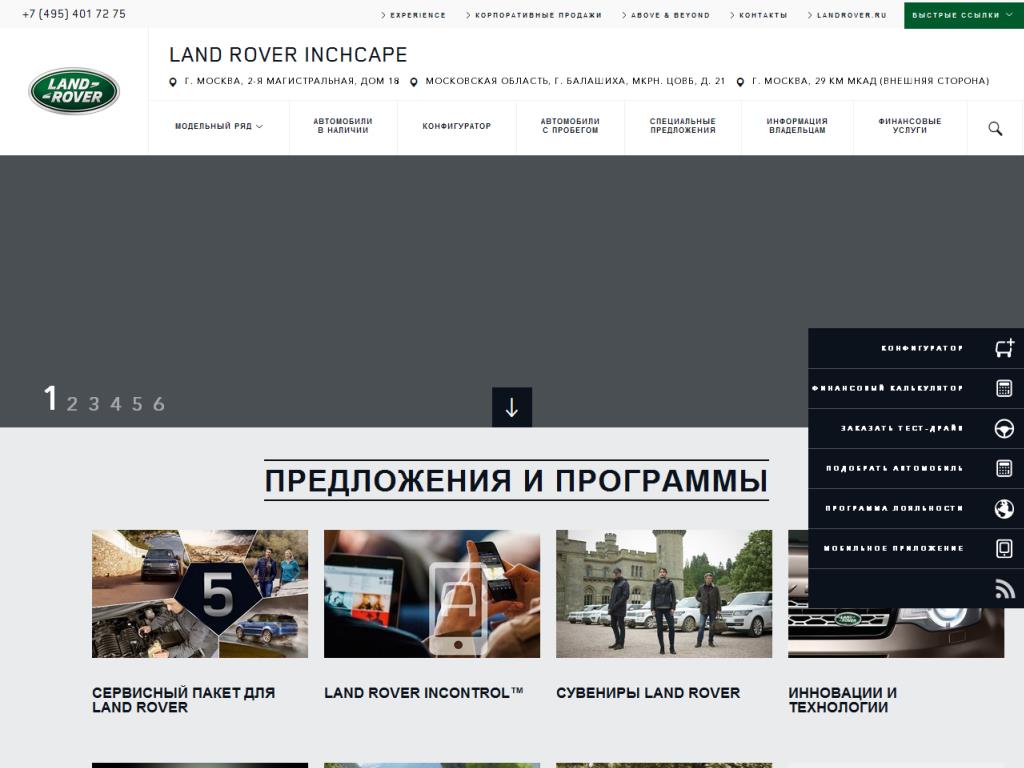
Task: Click address г. Москва, 2-я Магистральная, дом 18
Action: click(x=292, y=81)
